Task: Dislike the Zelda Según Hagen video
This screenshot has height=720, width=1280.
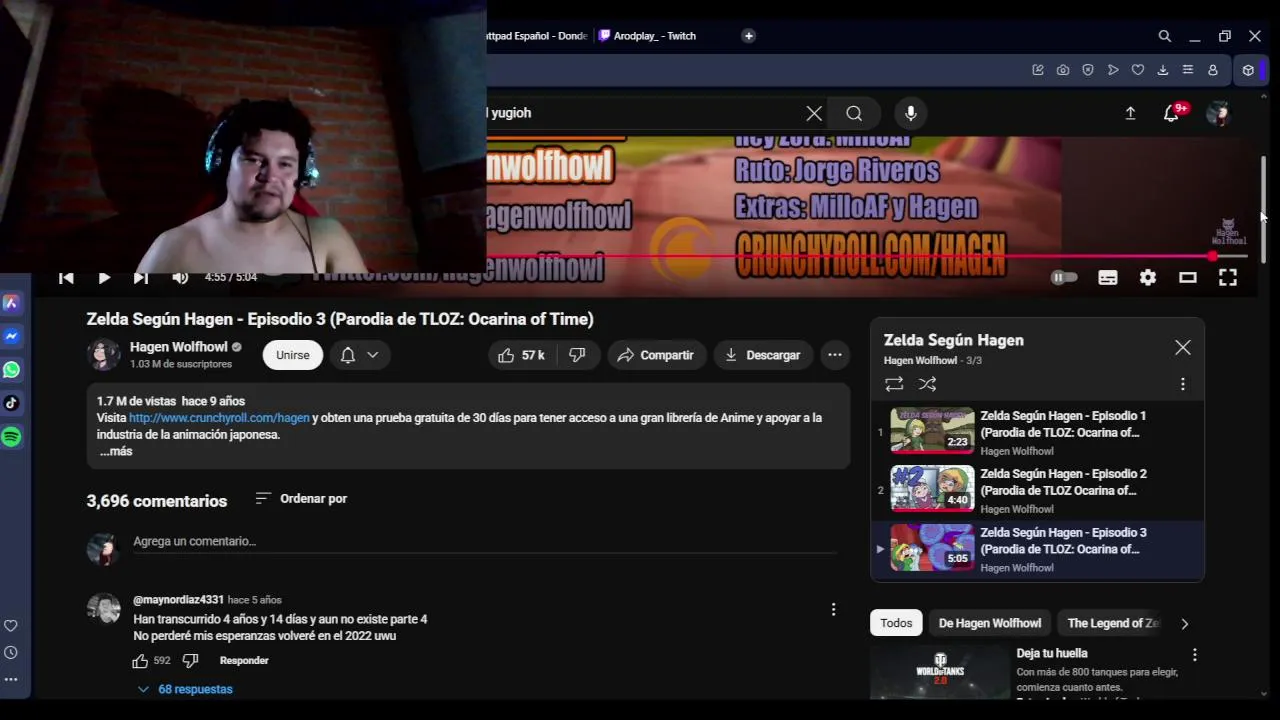Action: (x=577, y=355)
